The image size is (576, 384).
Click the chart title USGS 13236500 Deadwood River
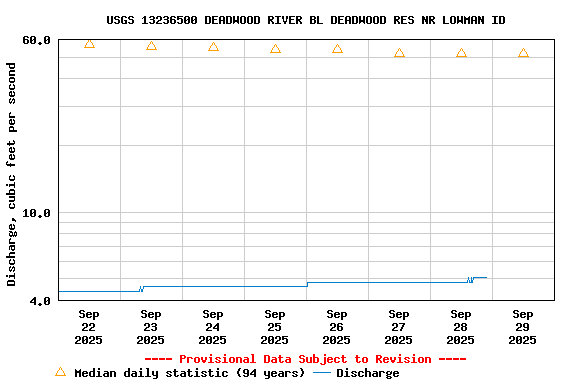click(306, 20)
